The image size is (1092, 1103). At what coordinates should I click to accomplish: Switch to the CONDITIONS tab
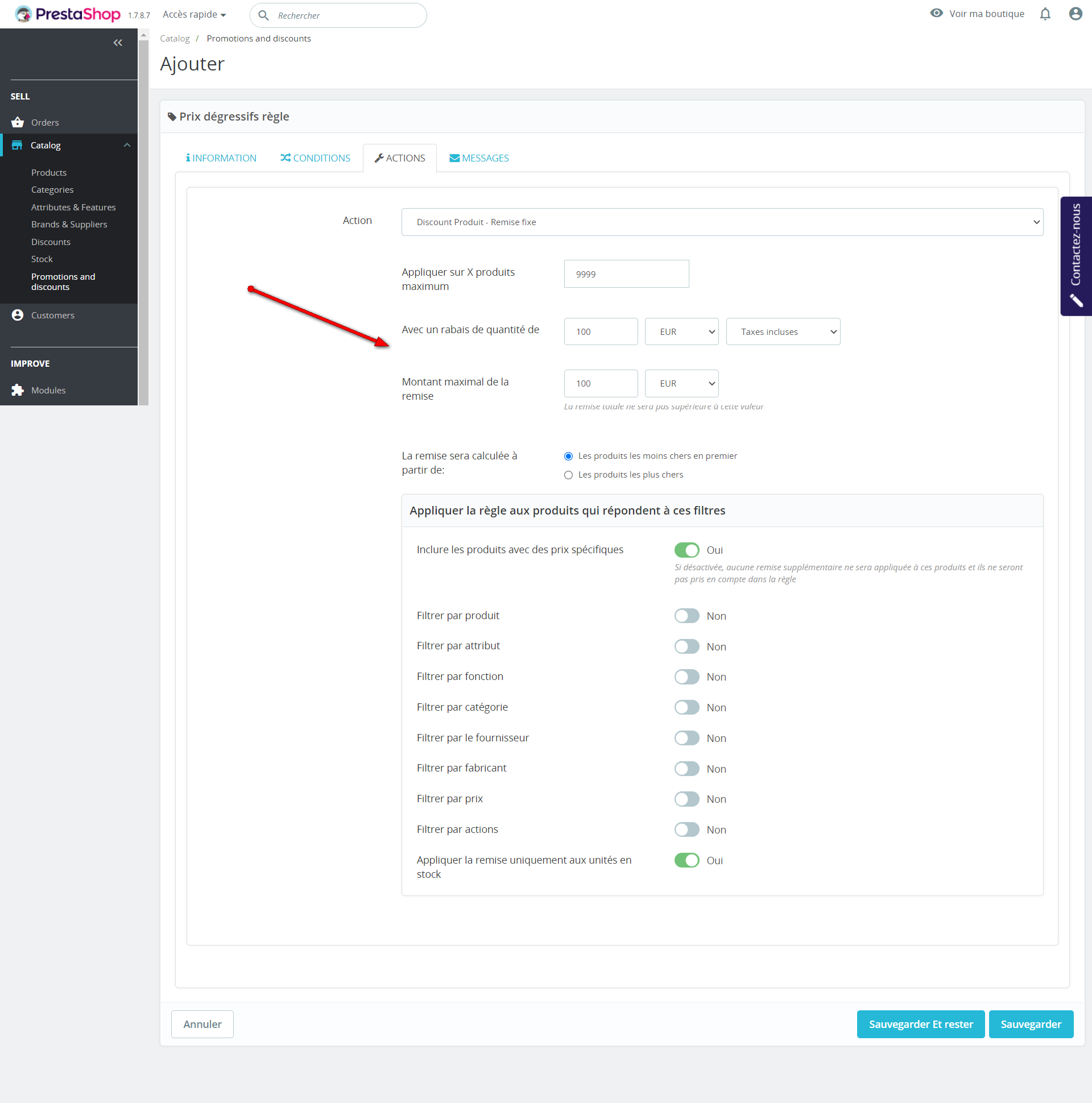click(315, 158)
